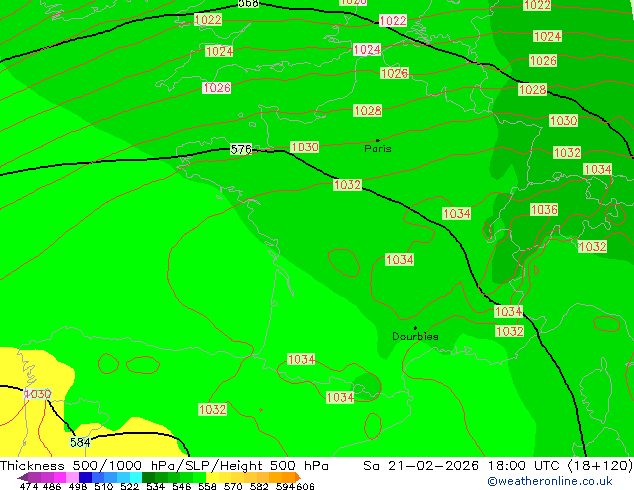Select the 584 height contour label
The image size is (634, 490).
(80, 442)
